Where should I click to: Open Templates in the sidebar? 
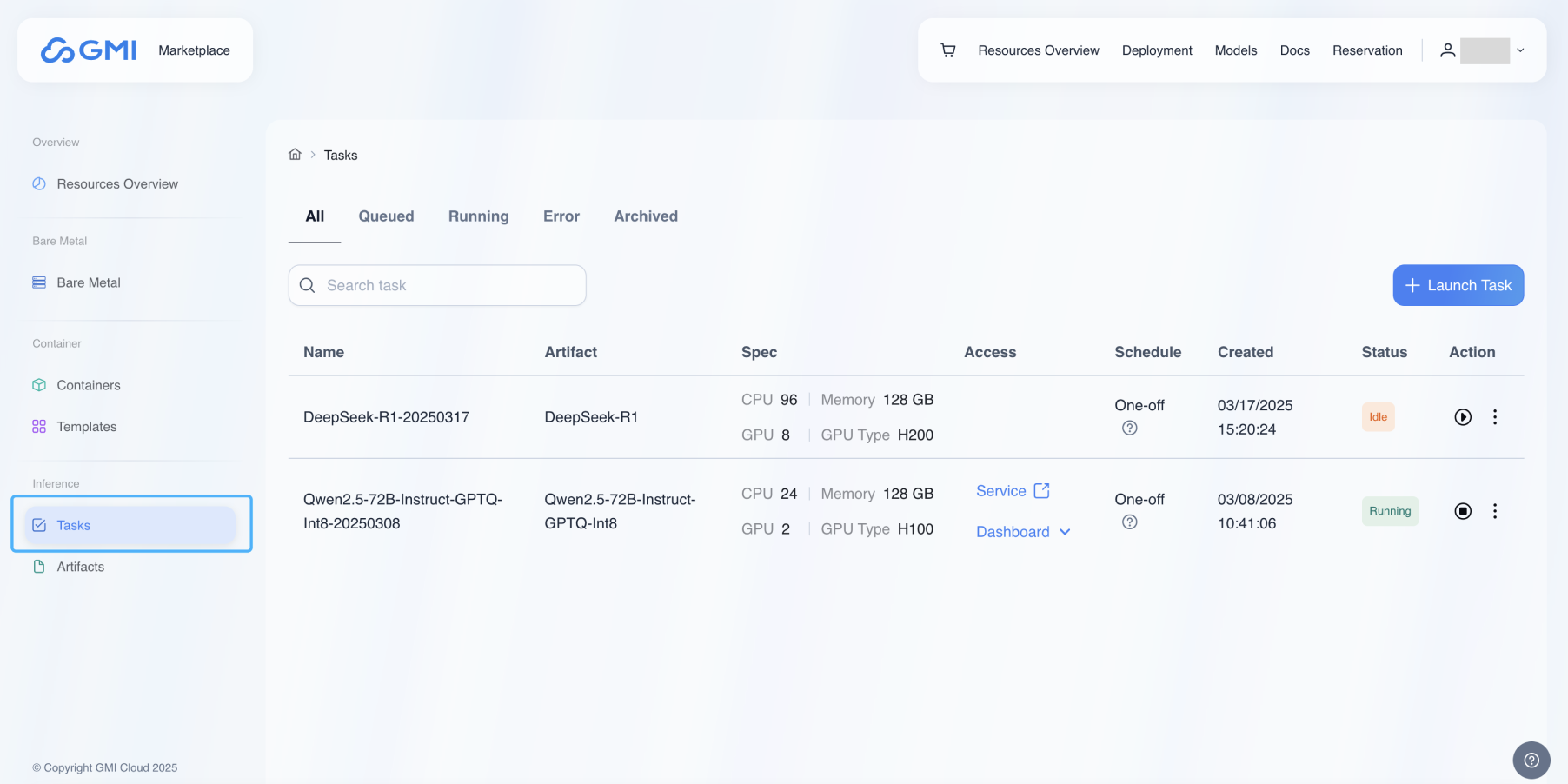tap(130, 427)
